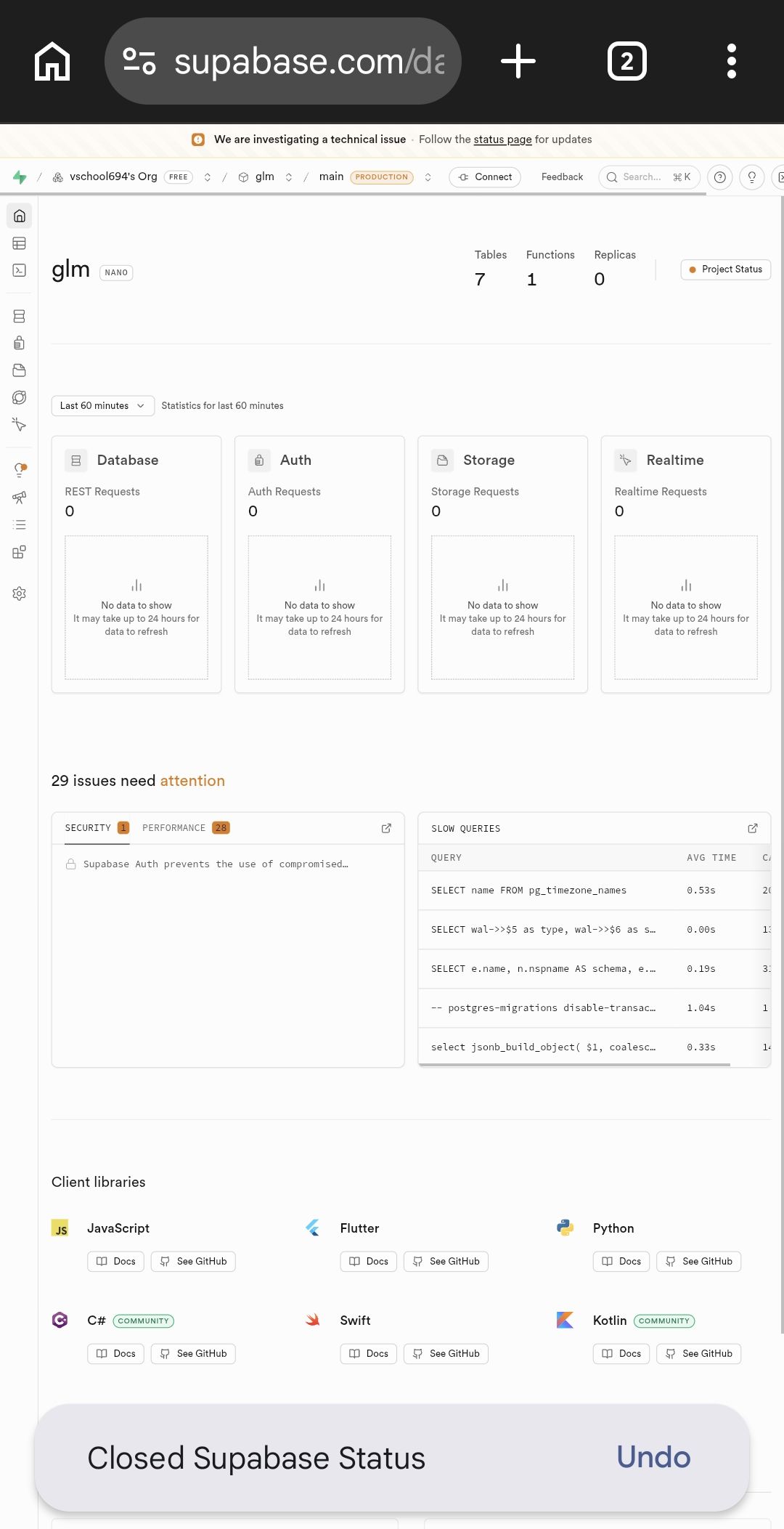Open the Storage section

pos(19,370)
